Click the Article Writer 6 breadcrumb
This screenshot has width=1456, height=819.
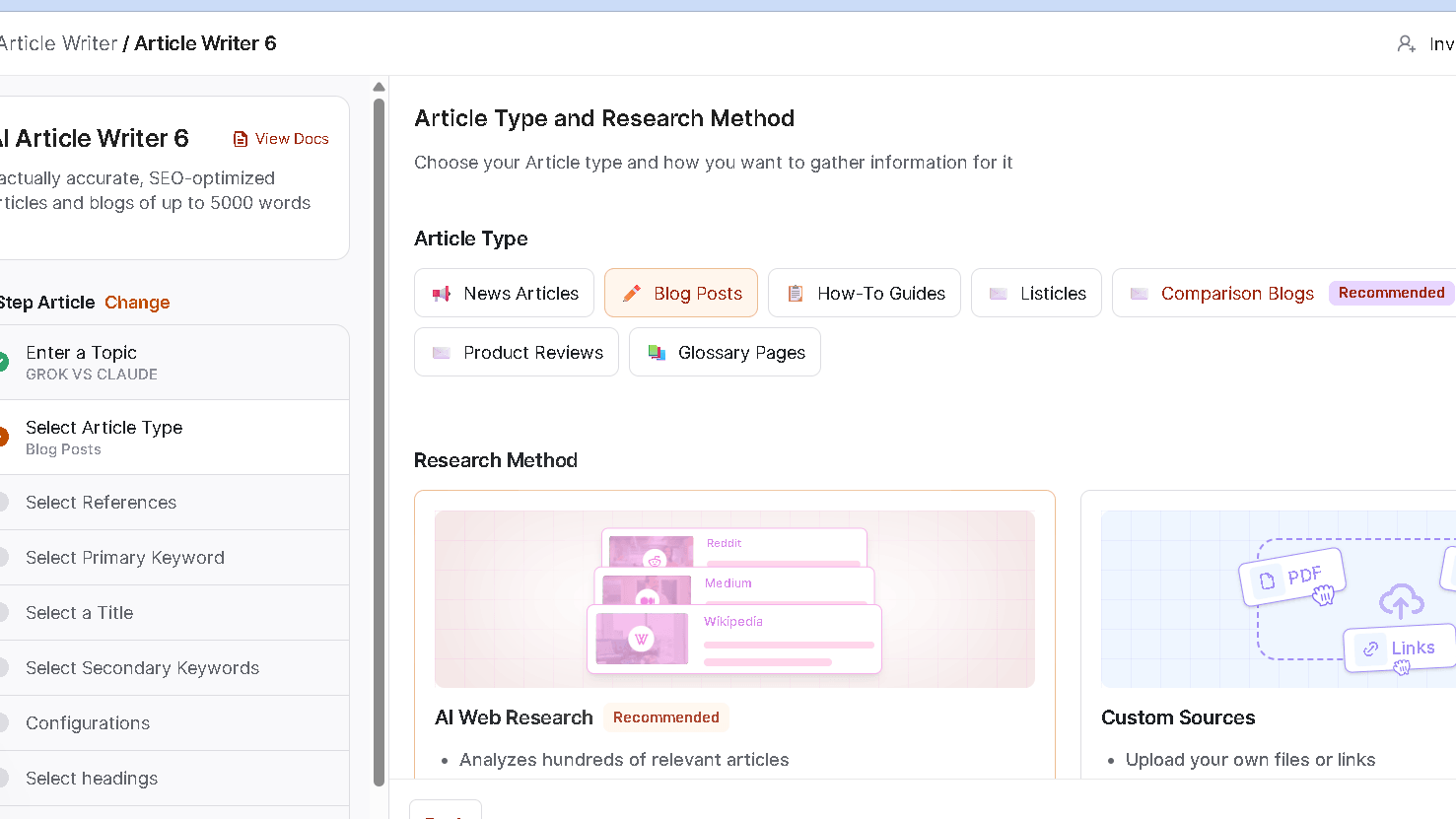(205, 43)
